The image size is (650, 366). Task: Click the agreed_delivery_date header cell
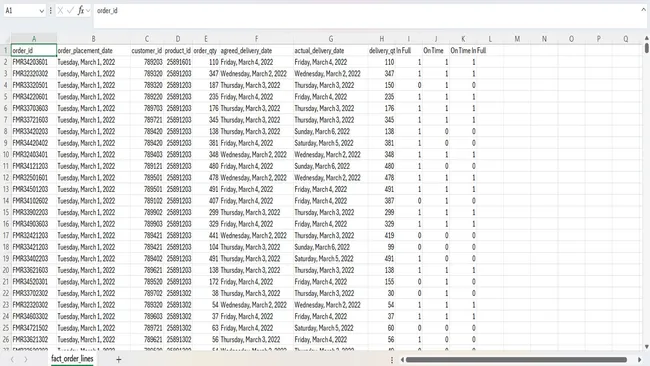pyautogui.click(x=256, y=51)
